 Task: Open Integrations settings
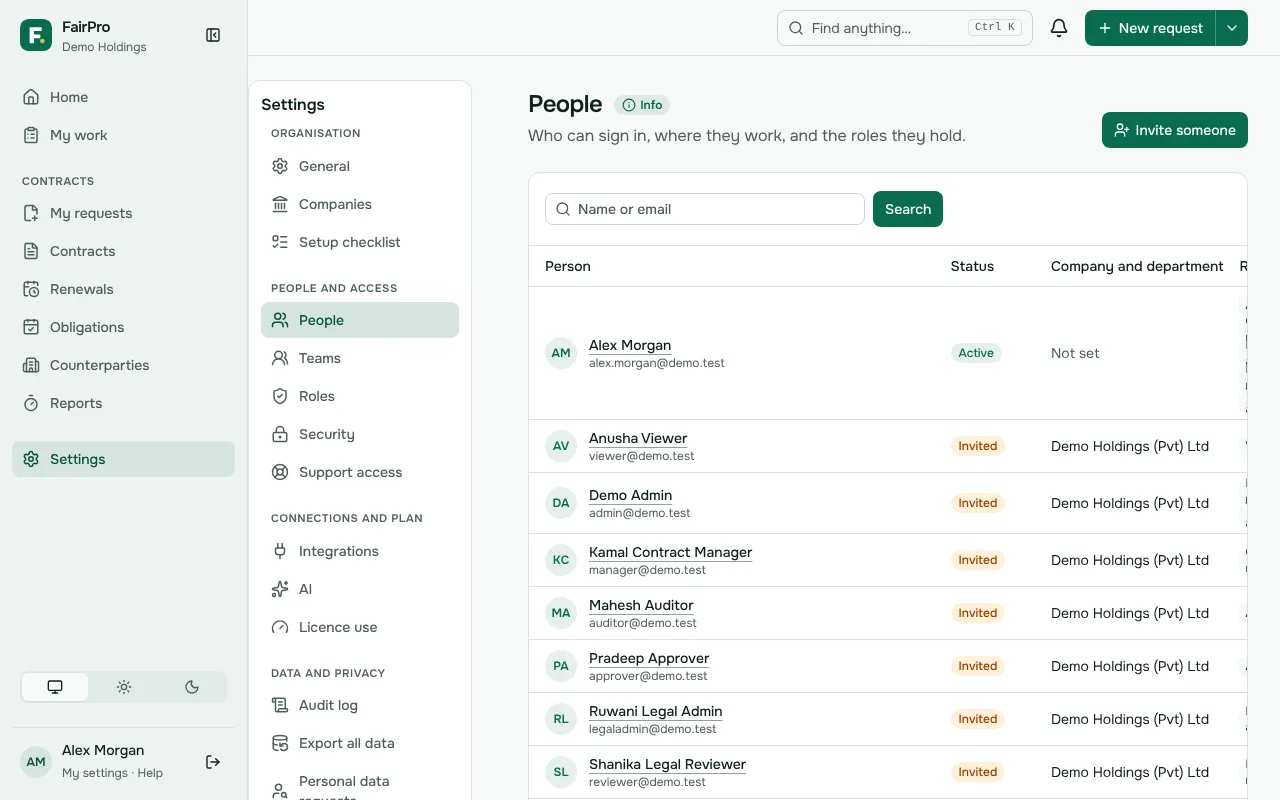(360, 551)
